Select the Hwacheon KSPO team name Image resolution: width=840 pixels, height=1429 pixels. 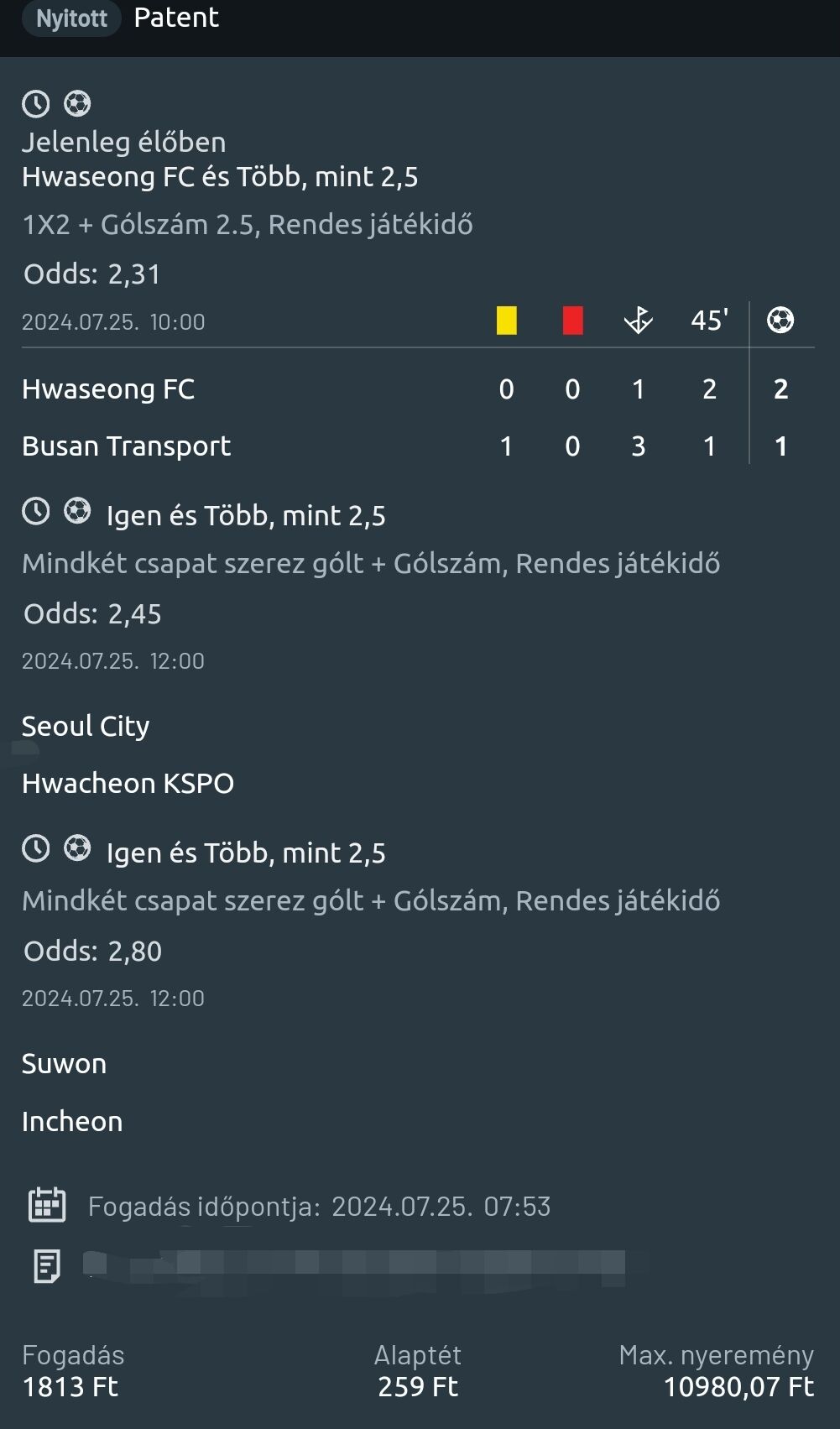(x=128, y=784)
